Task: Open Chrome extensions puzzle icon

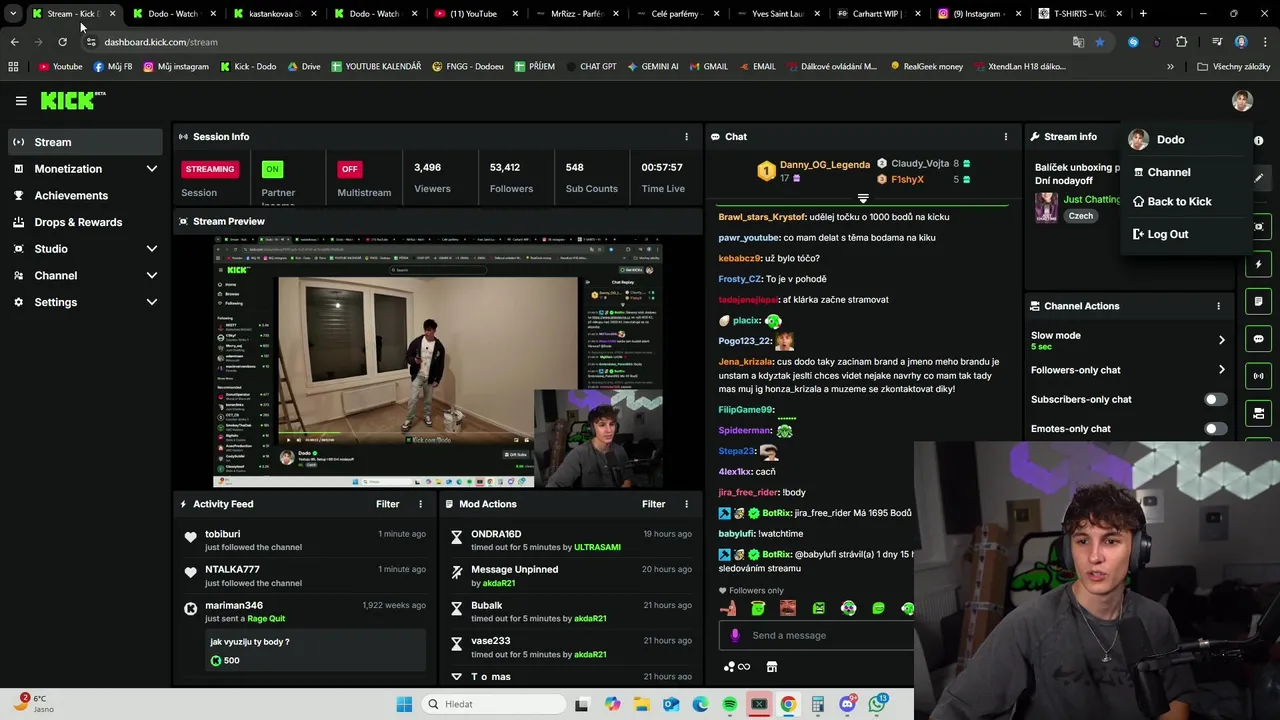Action: [1182, 42]
